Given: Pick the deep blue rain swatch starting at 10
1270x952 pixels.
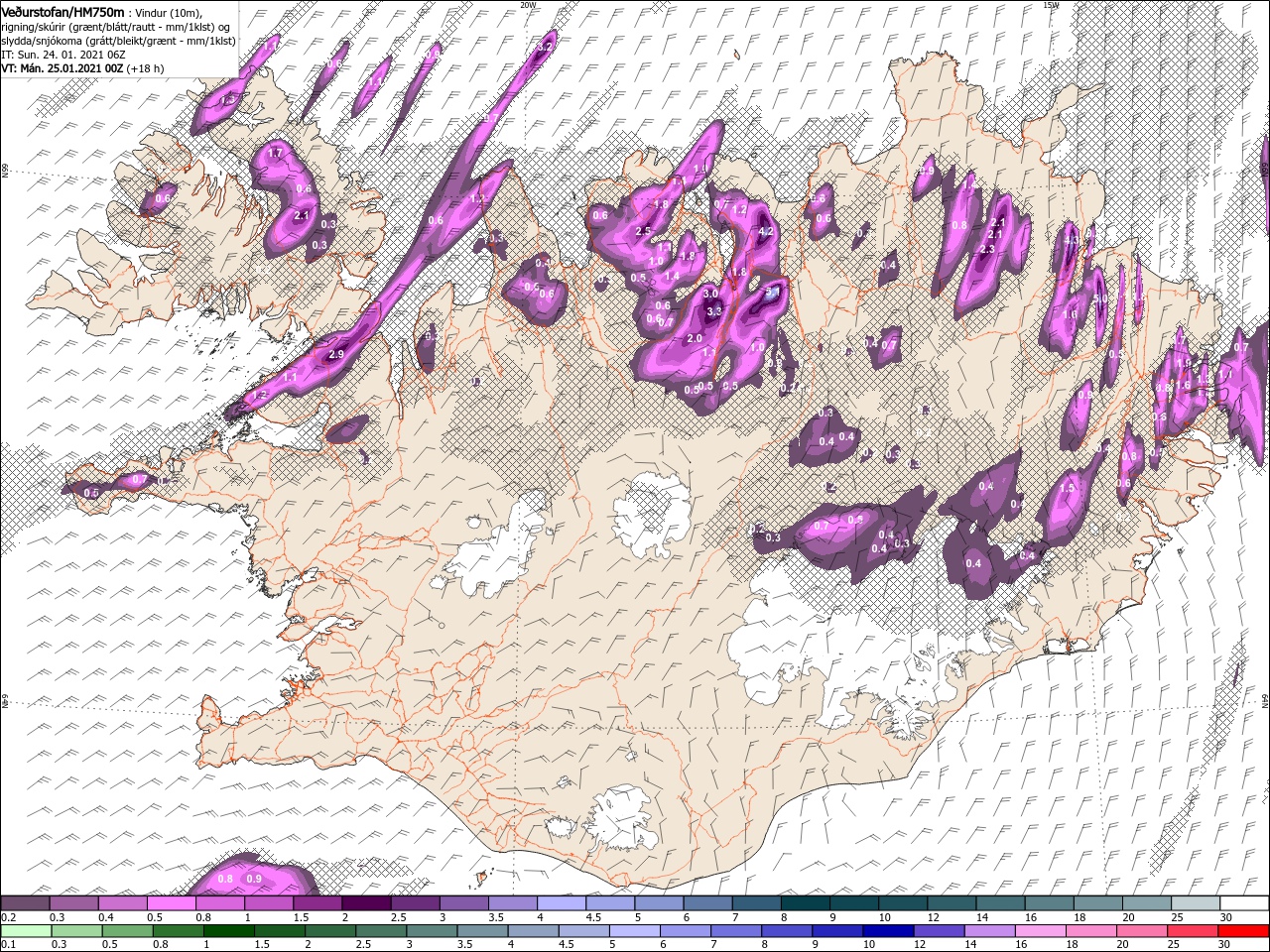Looking at the screenshot, I should click(x=887, y=931).
